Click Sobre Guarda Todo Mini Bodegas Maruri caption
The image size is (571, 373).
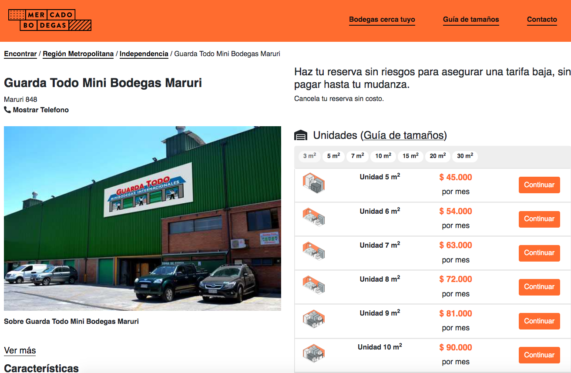(71, 321)
